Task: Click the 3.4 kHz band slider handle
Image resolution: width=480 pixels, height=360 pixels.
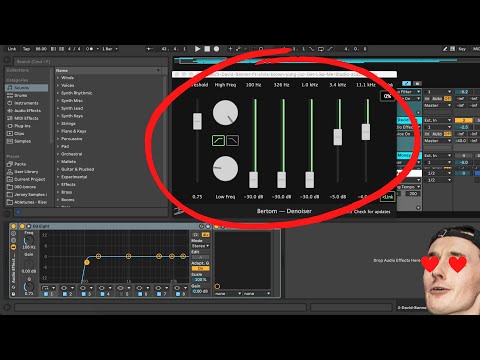Action: 338,137
